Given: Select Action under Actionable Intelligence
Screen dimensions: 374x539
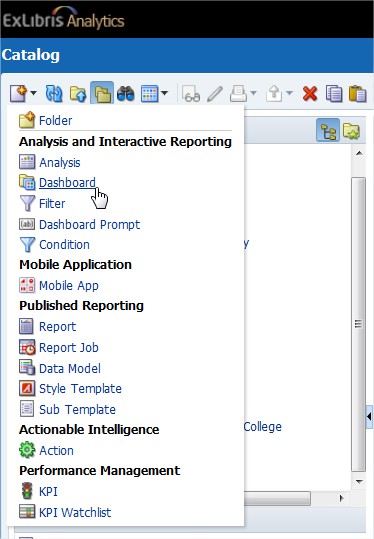Looking at the screenshot, I should (56, 450).
